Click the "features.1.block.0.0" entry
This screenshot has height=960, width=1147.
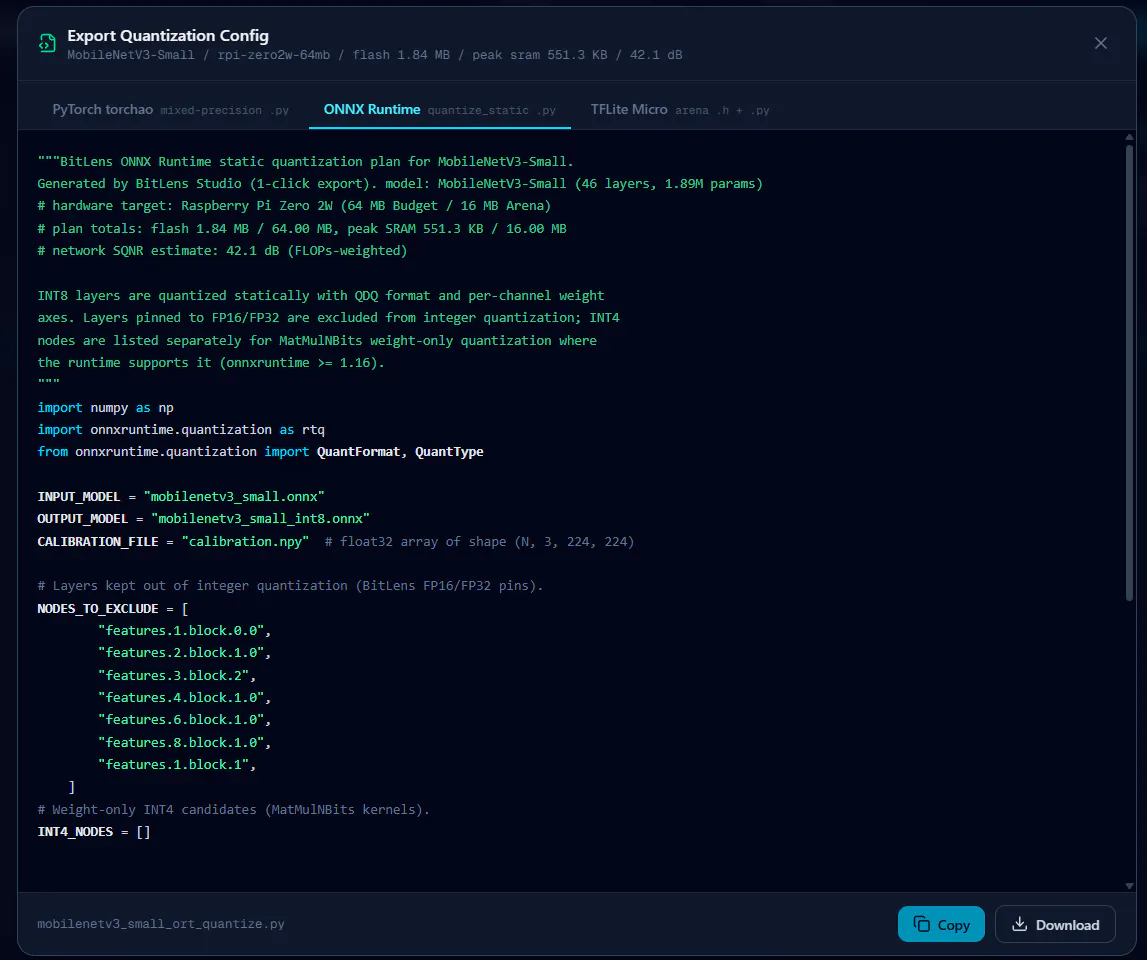[184, 631]
